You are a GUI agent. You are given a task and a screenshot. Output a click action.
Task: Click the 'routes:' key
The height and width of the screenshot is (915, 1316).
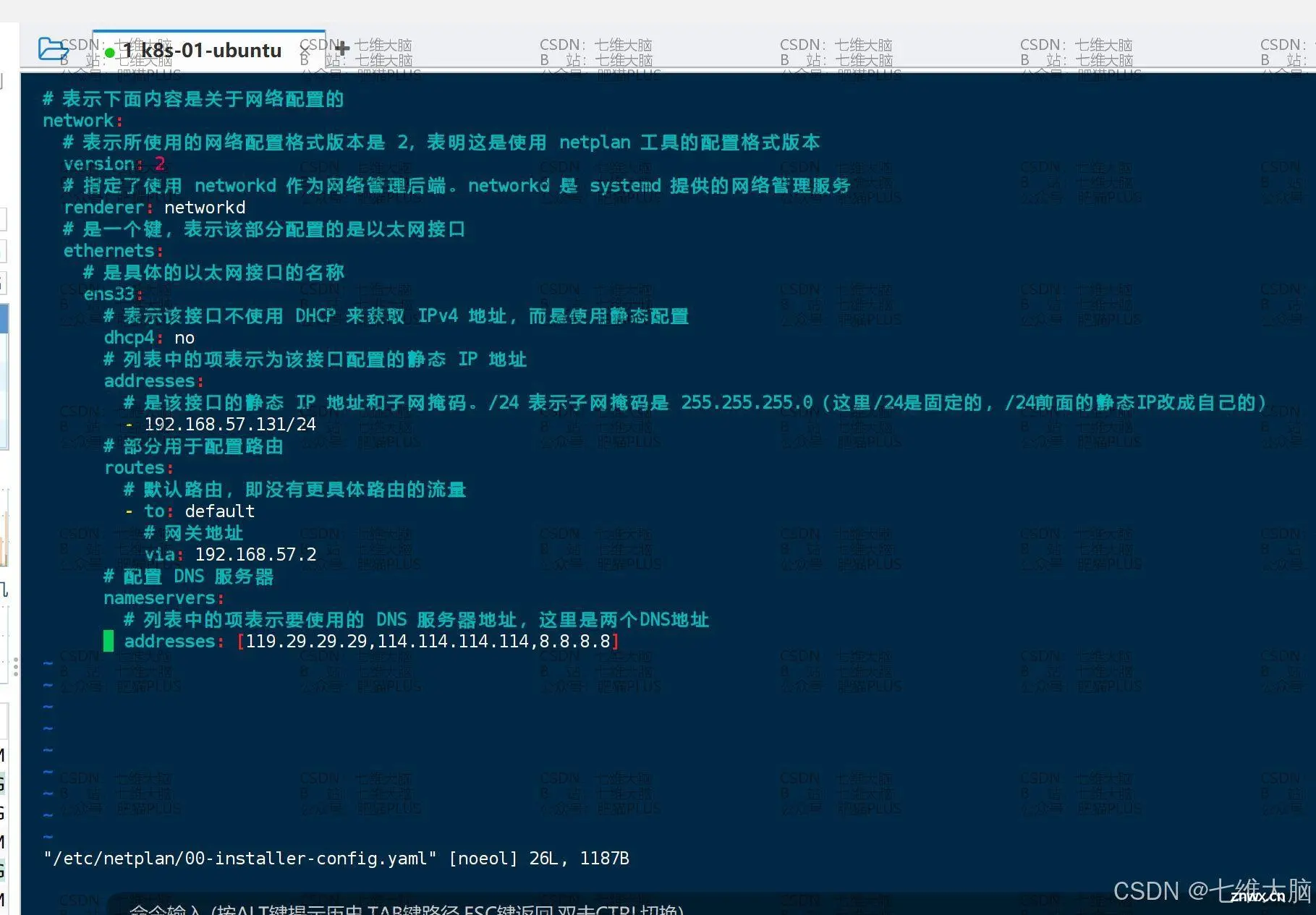139,468
